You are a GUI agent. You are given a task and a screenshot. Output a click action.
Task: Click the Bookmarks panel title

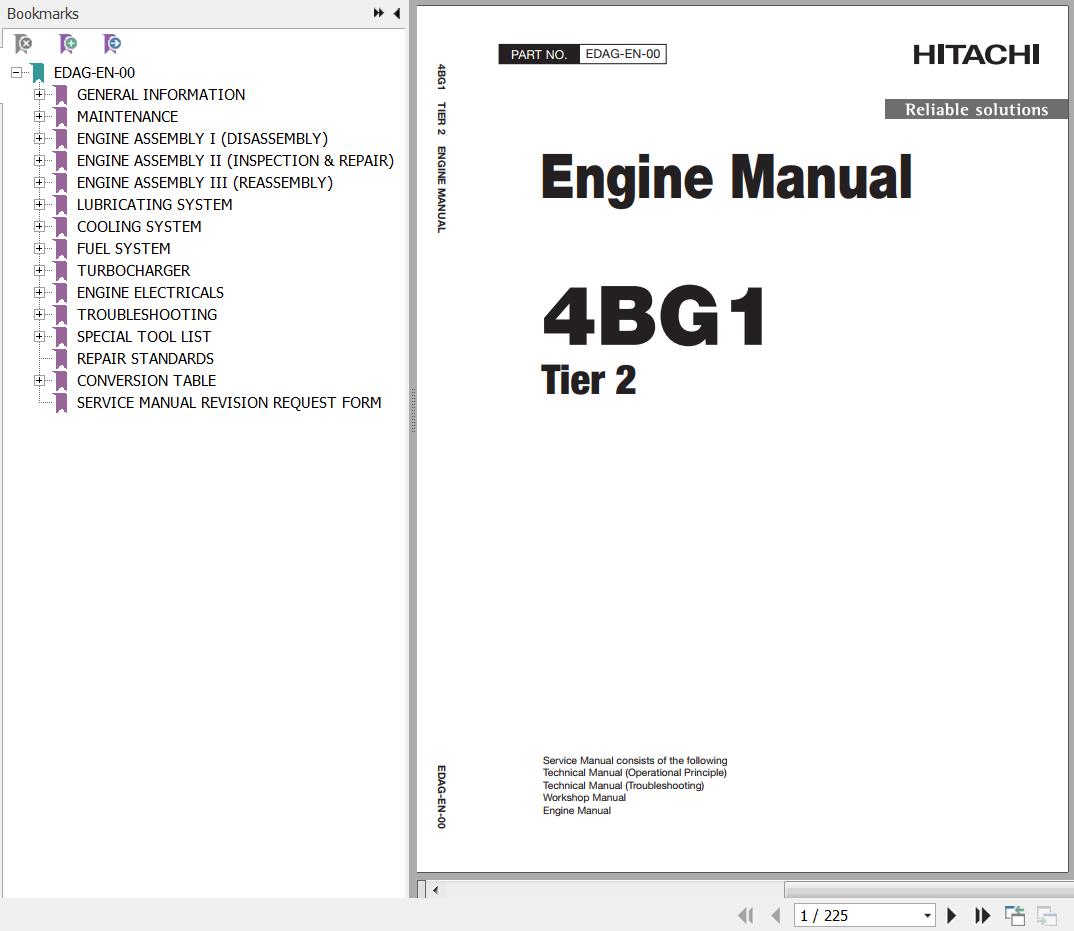[x=42, y=14]
